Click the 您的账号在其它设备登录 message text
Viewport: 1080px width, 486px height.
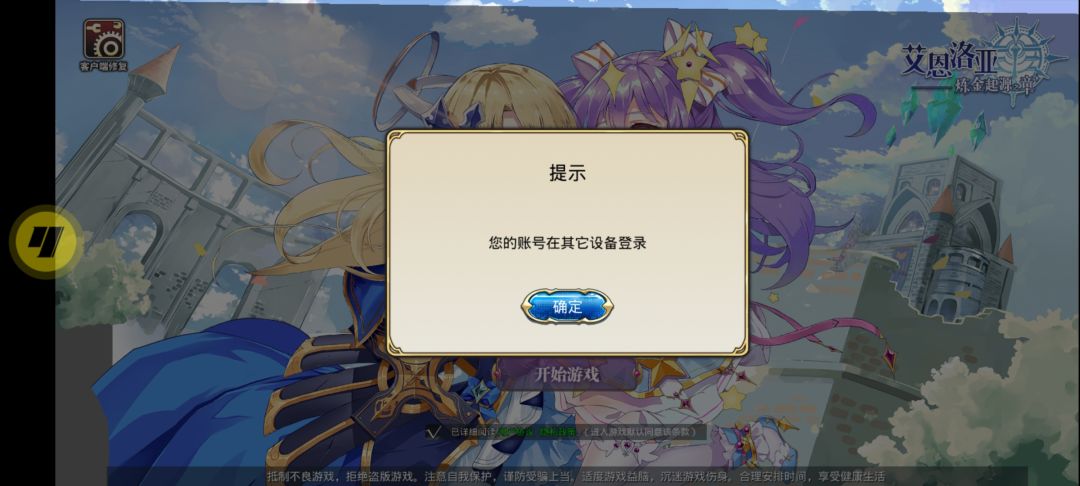coord(568,243)
